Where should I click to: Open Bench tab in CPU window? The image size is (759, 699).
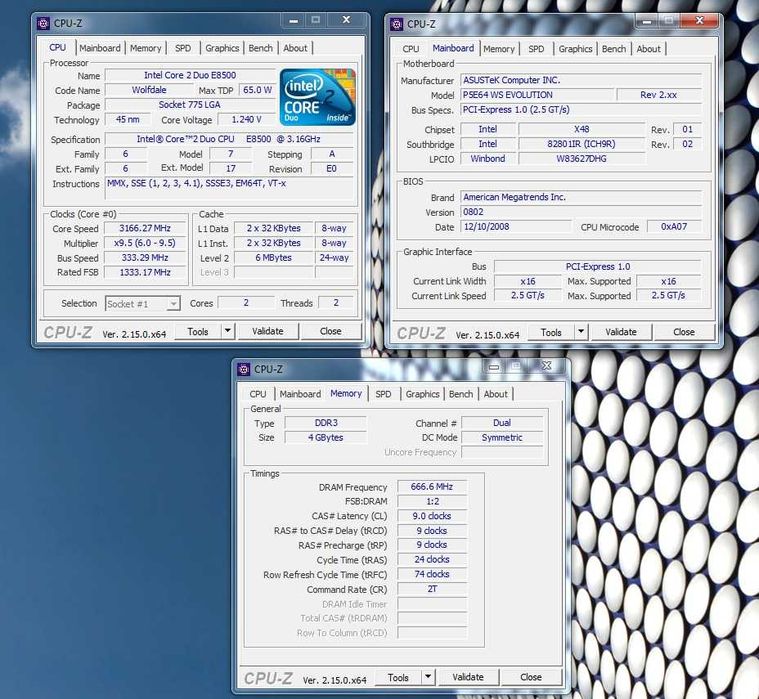(260, 48)
